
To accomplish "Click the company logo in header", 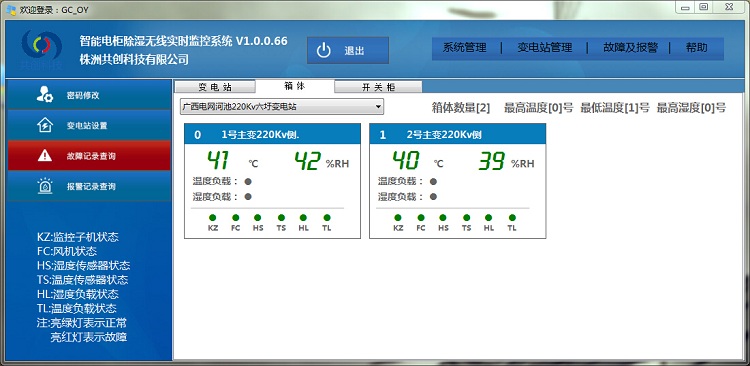I will [x=42, y=49].
